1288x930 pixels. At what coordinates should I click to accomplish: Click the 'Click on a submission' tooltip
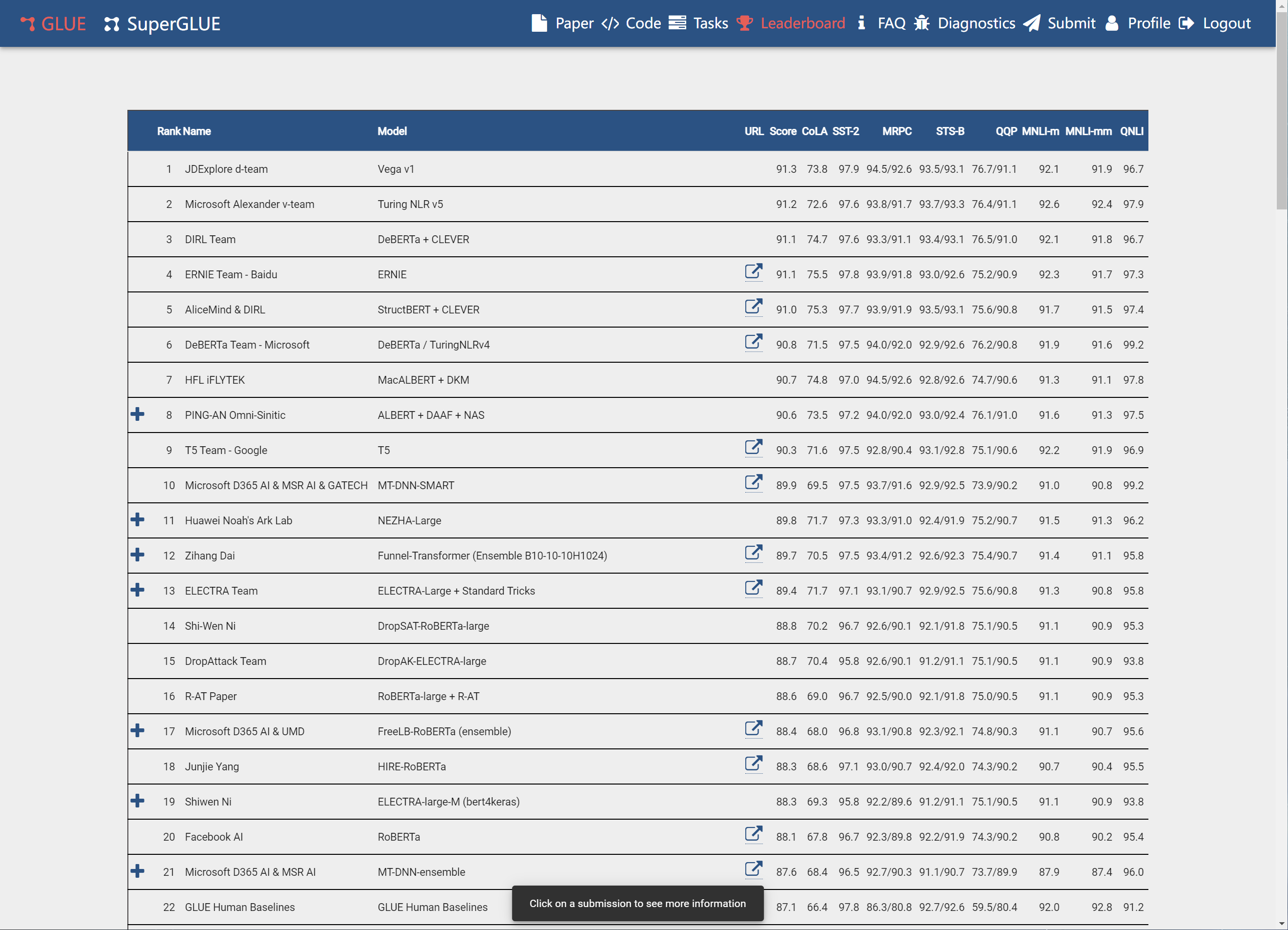[x=637, y=903]
